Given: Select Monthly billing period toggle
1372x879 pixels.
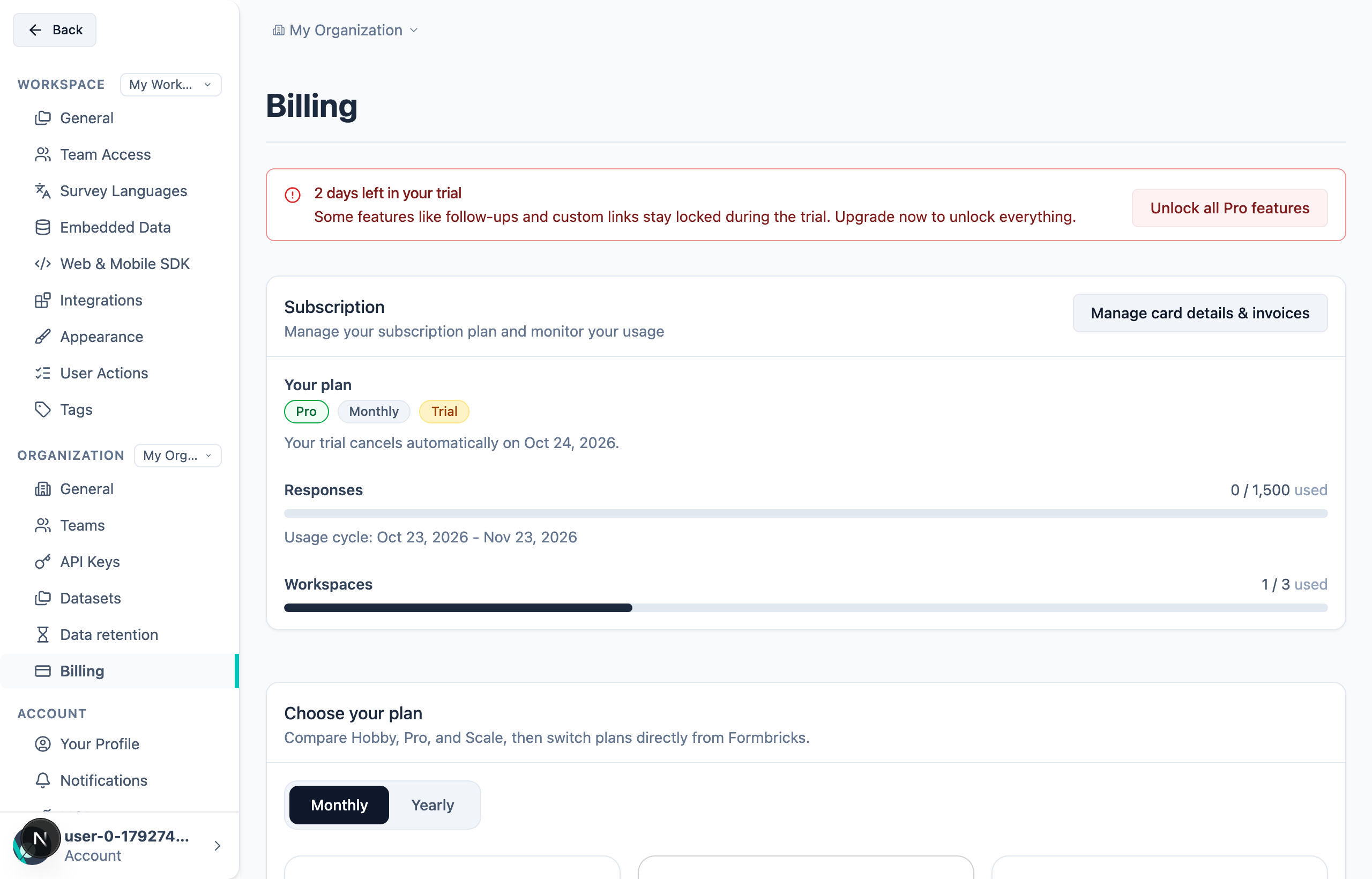Looking at the screenshot, I should tap(339, 805).
